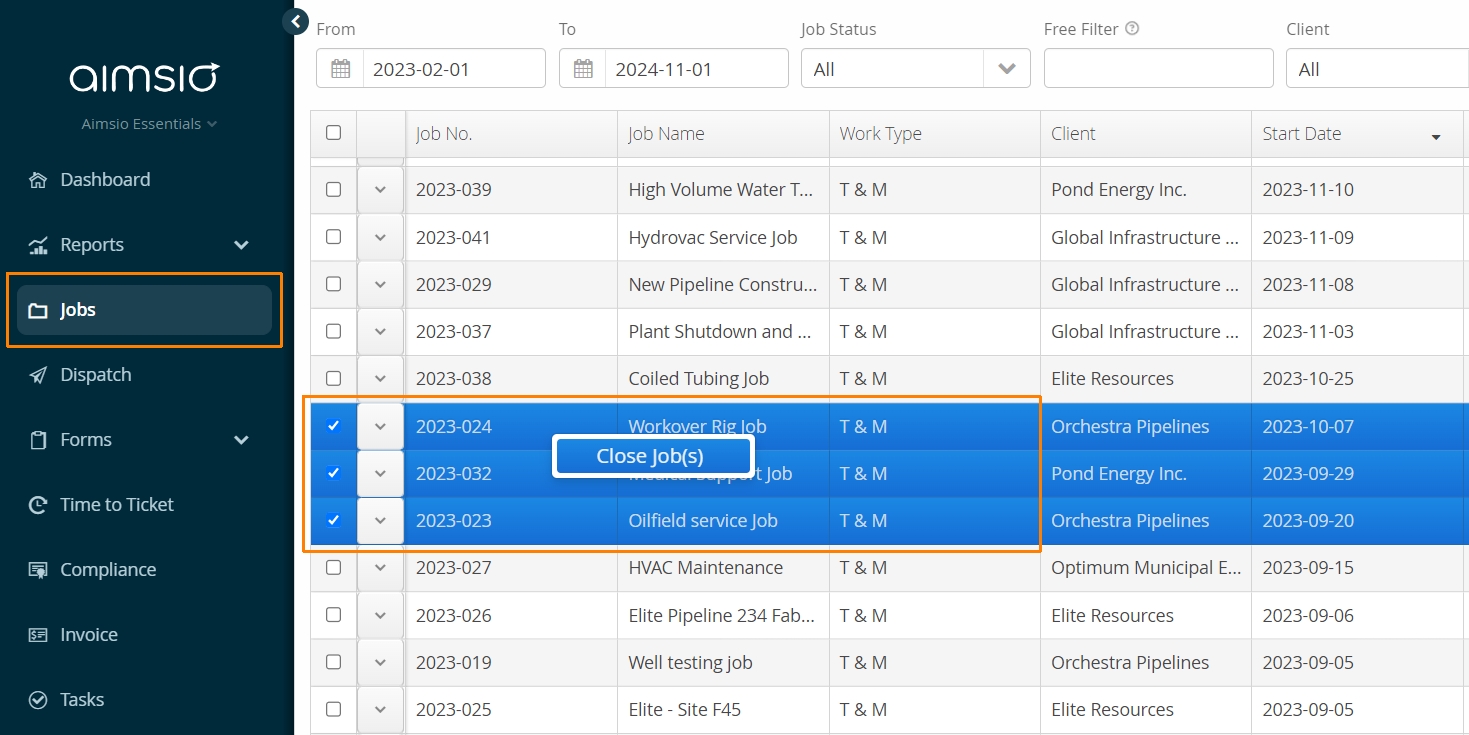This screenshot has height=735, width=1469.
Task: Sort by the Client column header
Action: click(x=1146, y=134)
